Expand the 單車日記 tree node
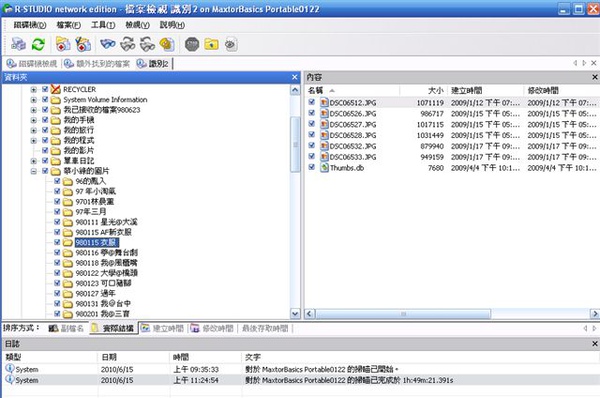The height and width of the screenshot is (398, 600). (34, 161)
